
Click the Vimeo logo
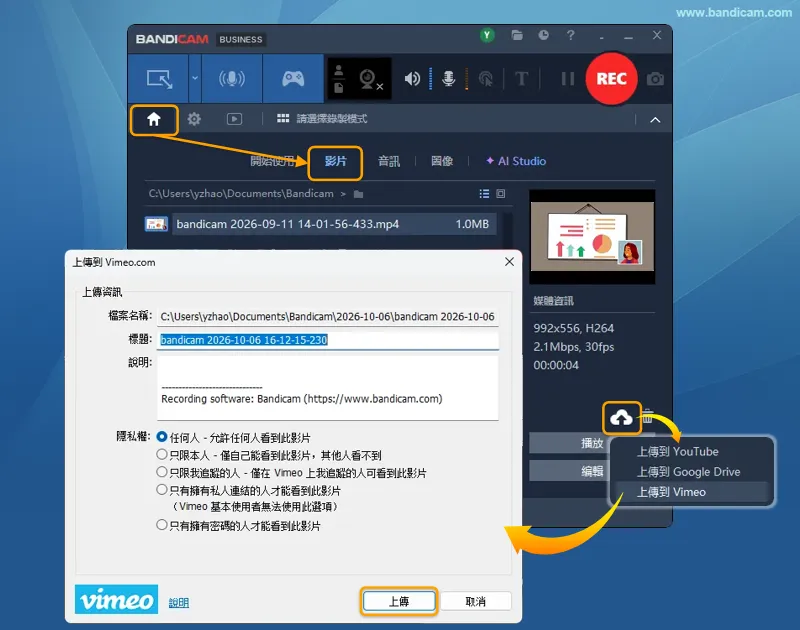(x=116, y=599)
